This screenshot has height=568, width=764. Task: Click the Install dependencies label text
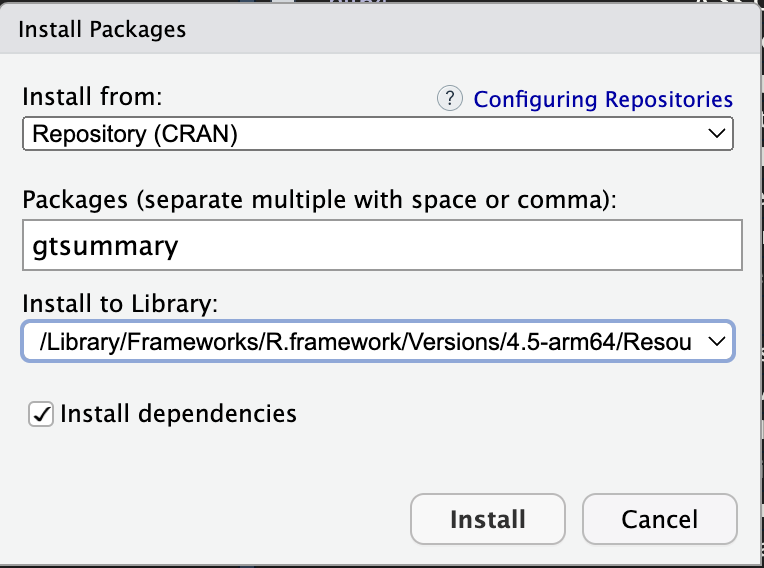pyautogui.click(x=178, y=414)
